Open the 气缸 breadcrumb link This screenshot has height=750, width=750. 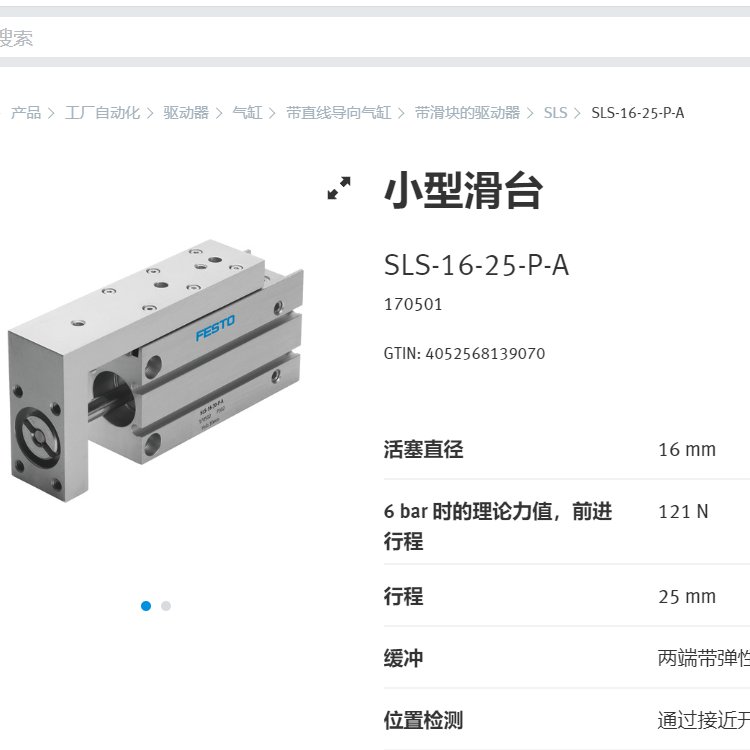tap(247, 113)
